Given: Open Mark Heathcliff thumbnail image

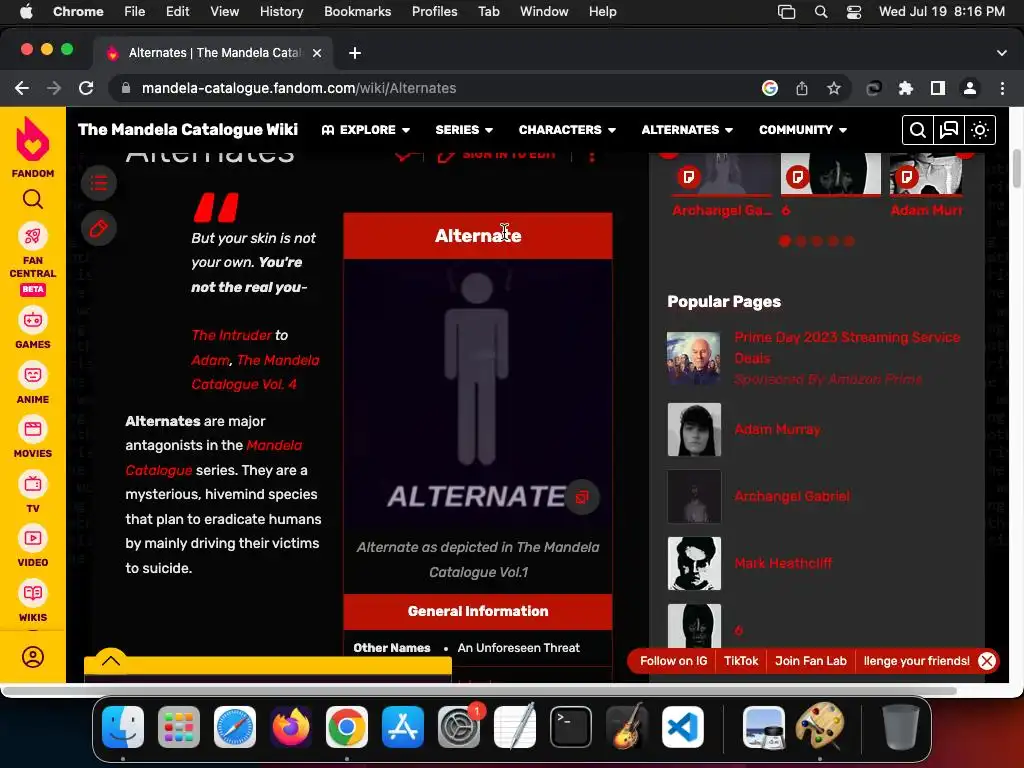Looking at the screenshot, I should (x=694, y=564).
